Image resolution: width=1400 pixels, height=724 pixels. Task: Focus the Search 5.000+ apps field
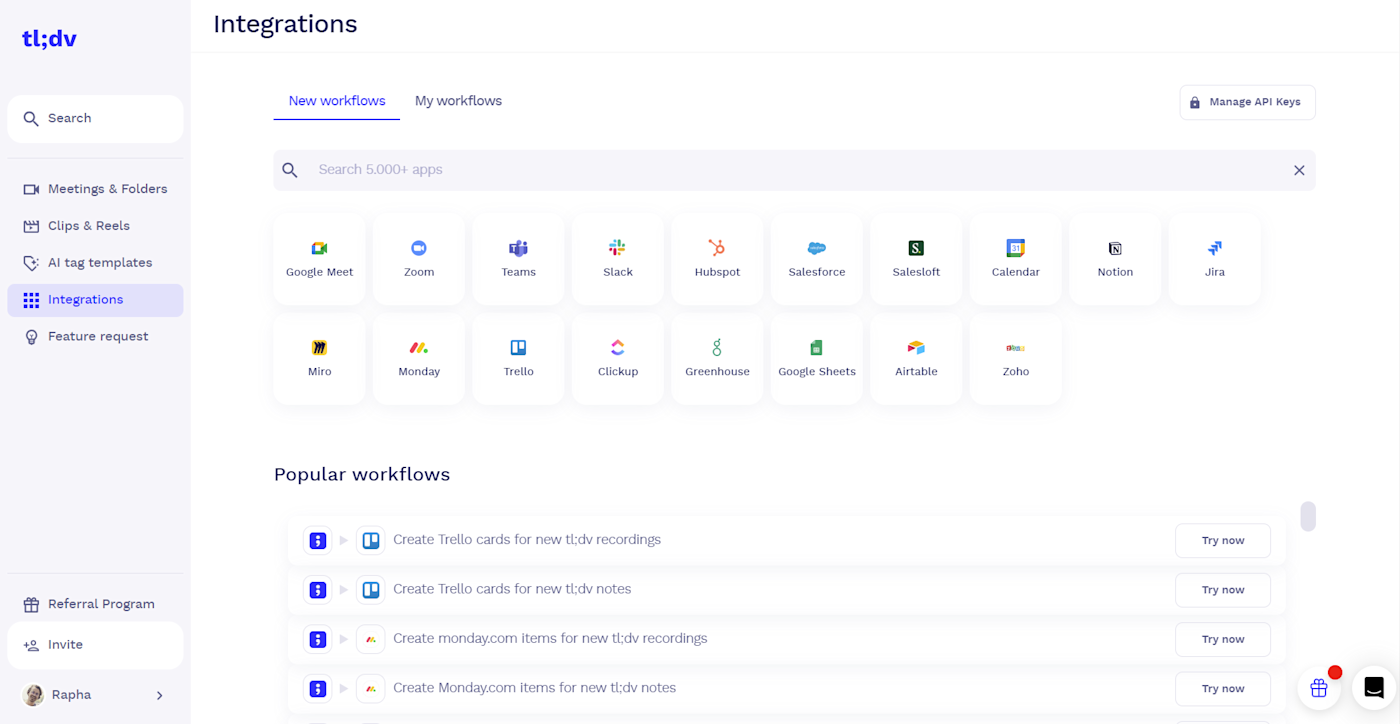click(x=794, y=170)
